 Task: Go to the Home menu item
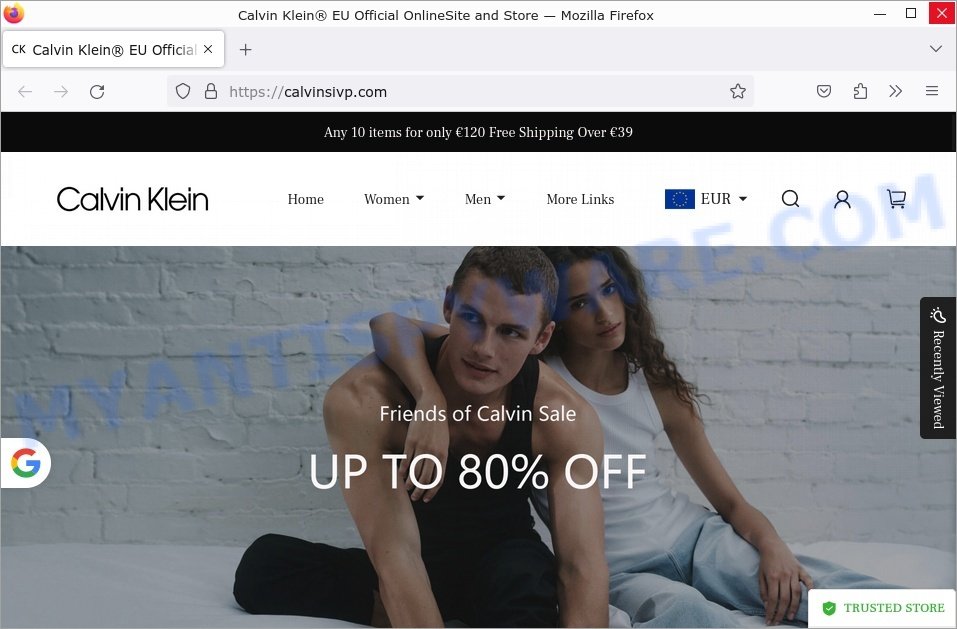click(306, 199)
